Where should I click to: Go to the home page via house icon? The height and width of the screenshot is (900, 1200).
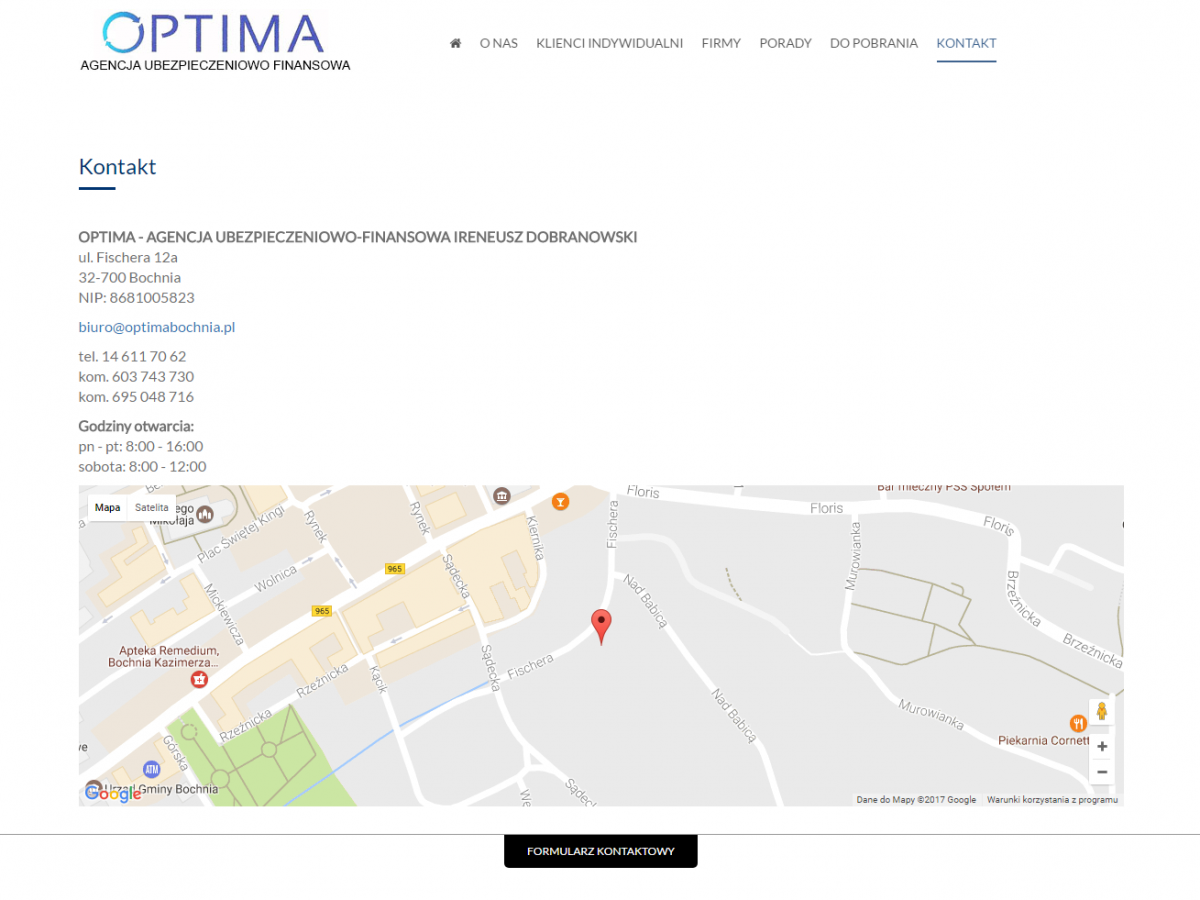click(456, 43)
